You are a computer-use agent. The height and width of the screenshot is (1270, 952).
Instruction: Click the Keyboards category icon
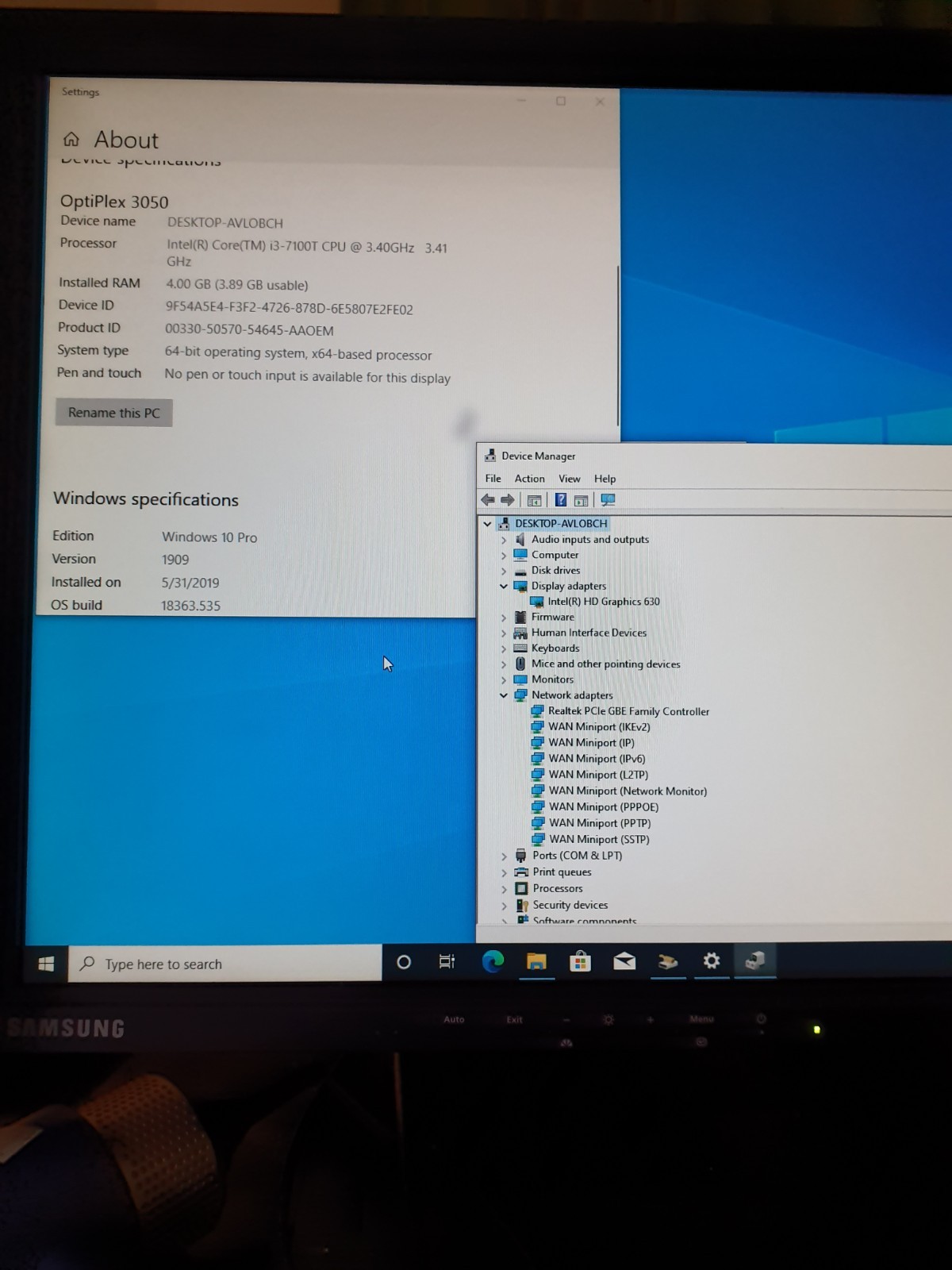(x=520, y=648)
